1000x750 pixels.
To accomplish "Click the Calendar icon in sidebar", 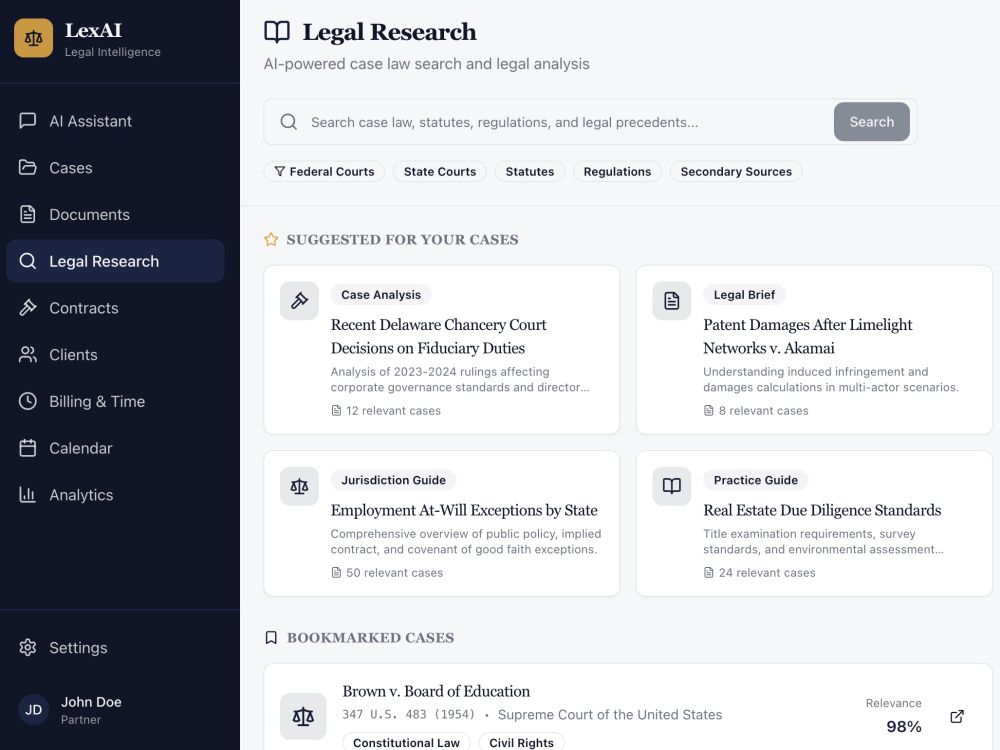I will pos(27,448).
